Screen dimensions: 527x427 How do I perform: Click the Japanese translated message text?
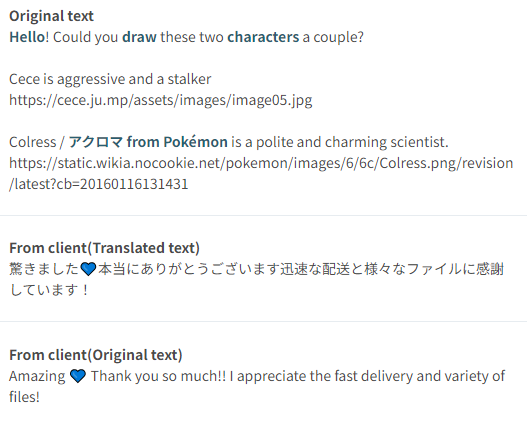(256, 279)
